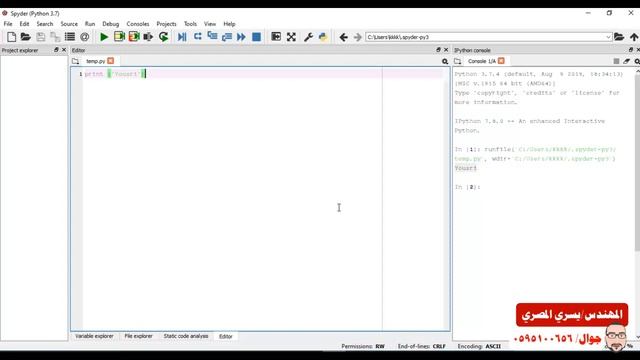
Task: Change to the parent directory up arrow
Action: [x=634, y=37]
